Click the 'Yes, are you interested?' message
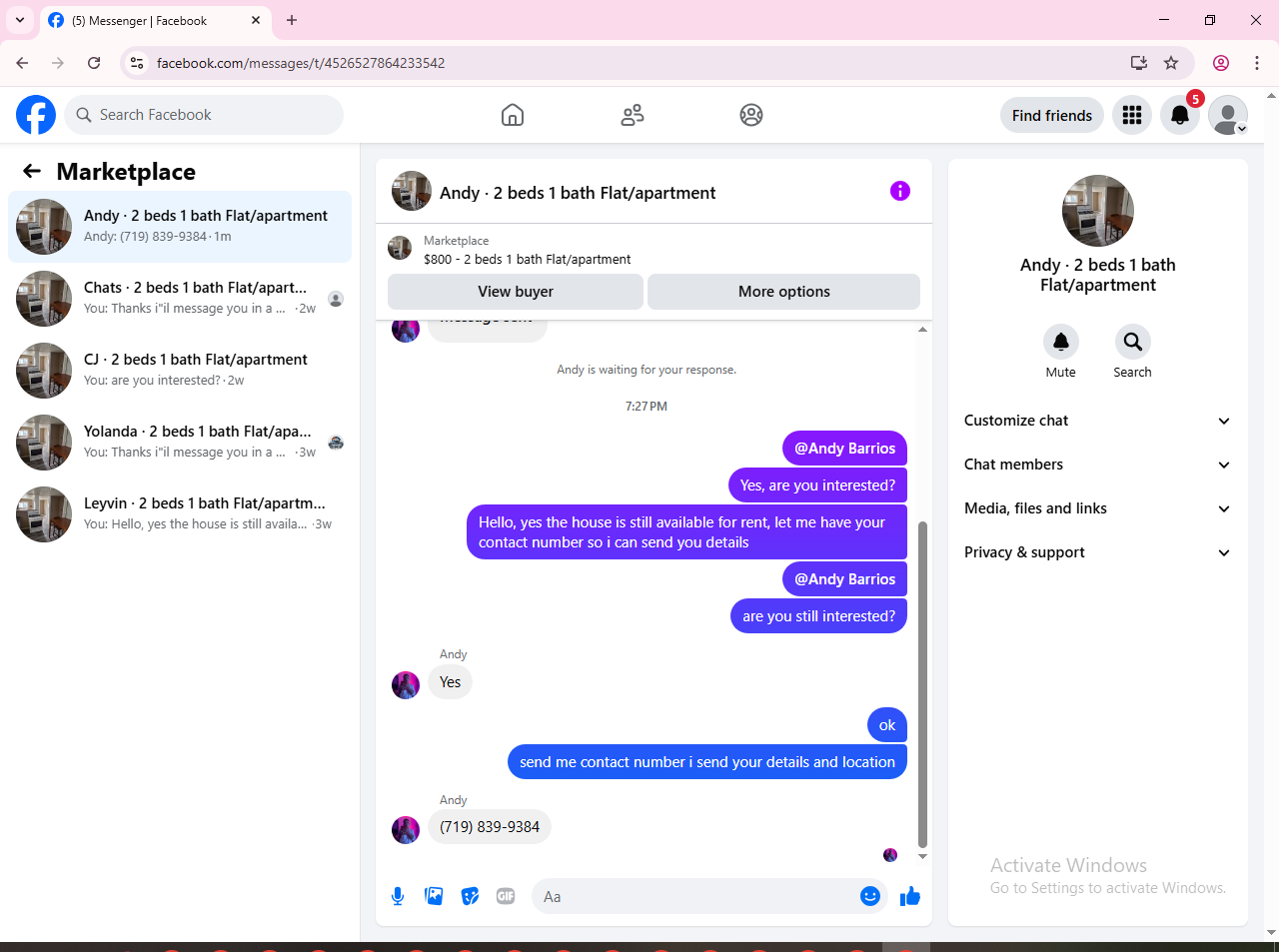 pyautogui.click(x=817, y=485)
